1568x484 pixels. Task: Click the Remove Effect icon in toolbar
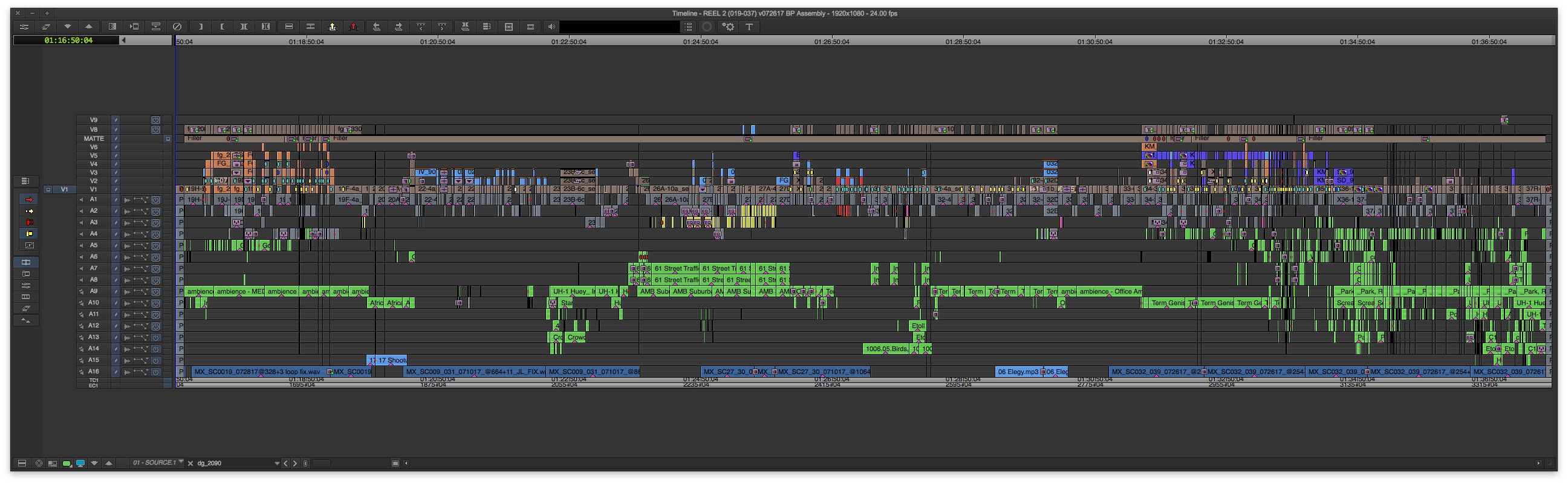[x=177, y=27]
